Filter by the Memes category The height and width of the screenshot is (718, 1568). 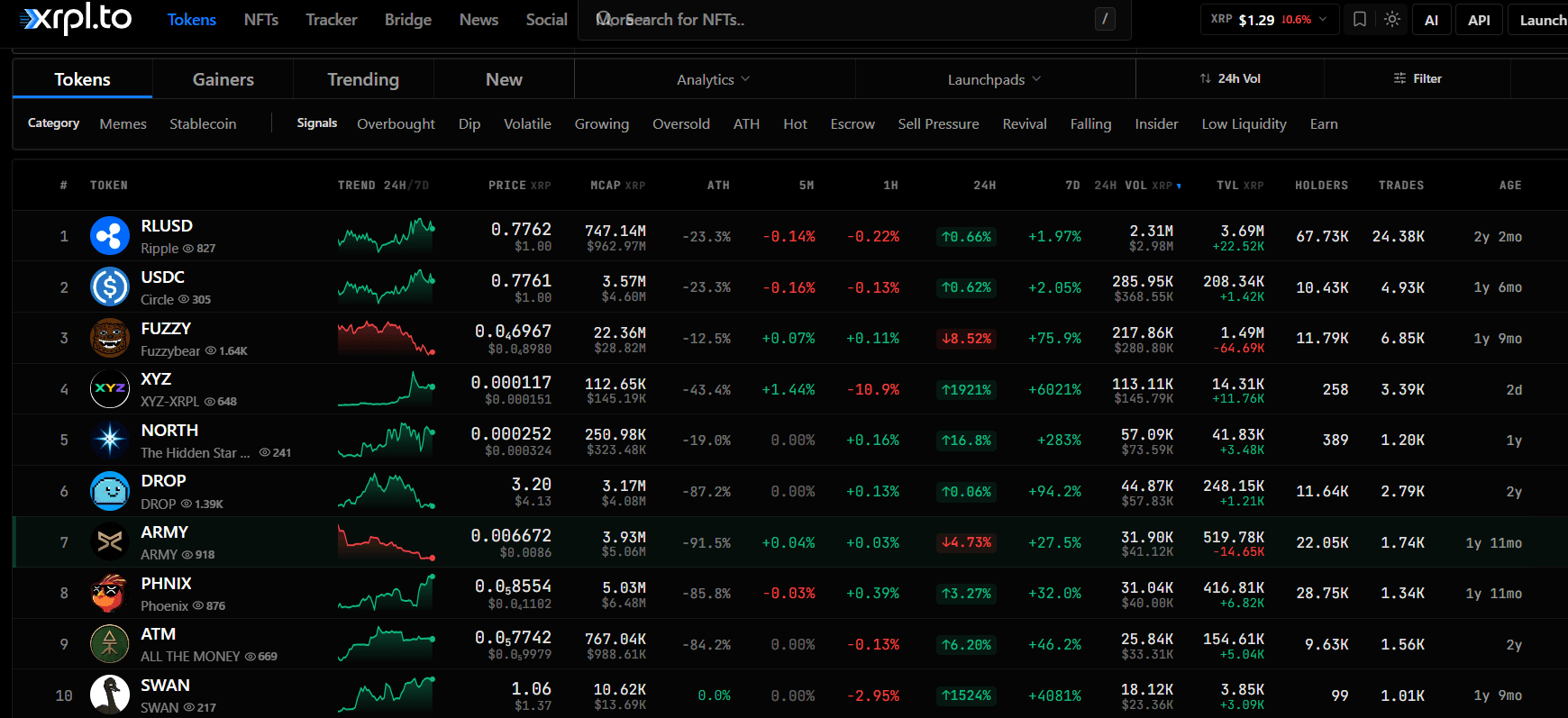coord(123,123)
